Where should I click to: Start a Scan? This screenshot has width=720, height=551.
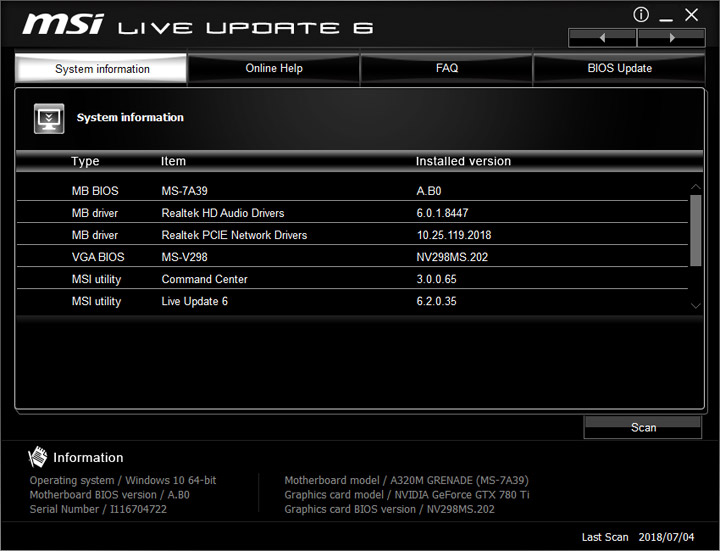pyautogui.click(x=643, y=427)
